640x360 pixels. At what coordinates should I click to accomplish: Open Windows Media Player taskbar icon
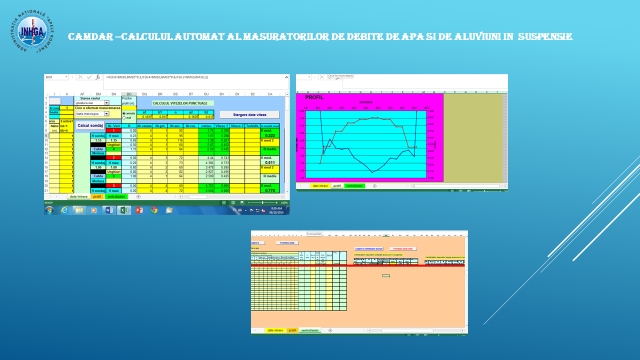(94, 210)
